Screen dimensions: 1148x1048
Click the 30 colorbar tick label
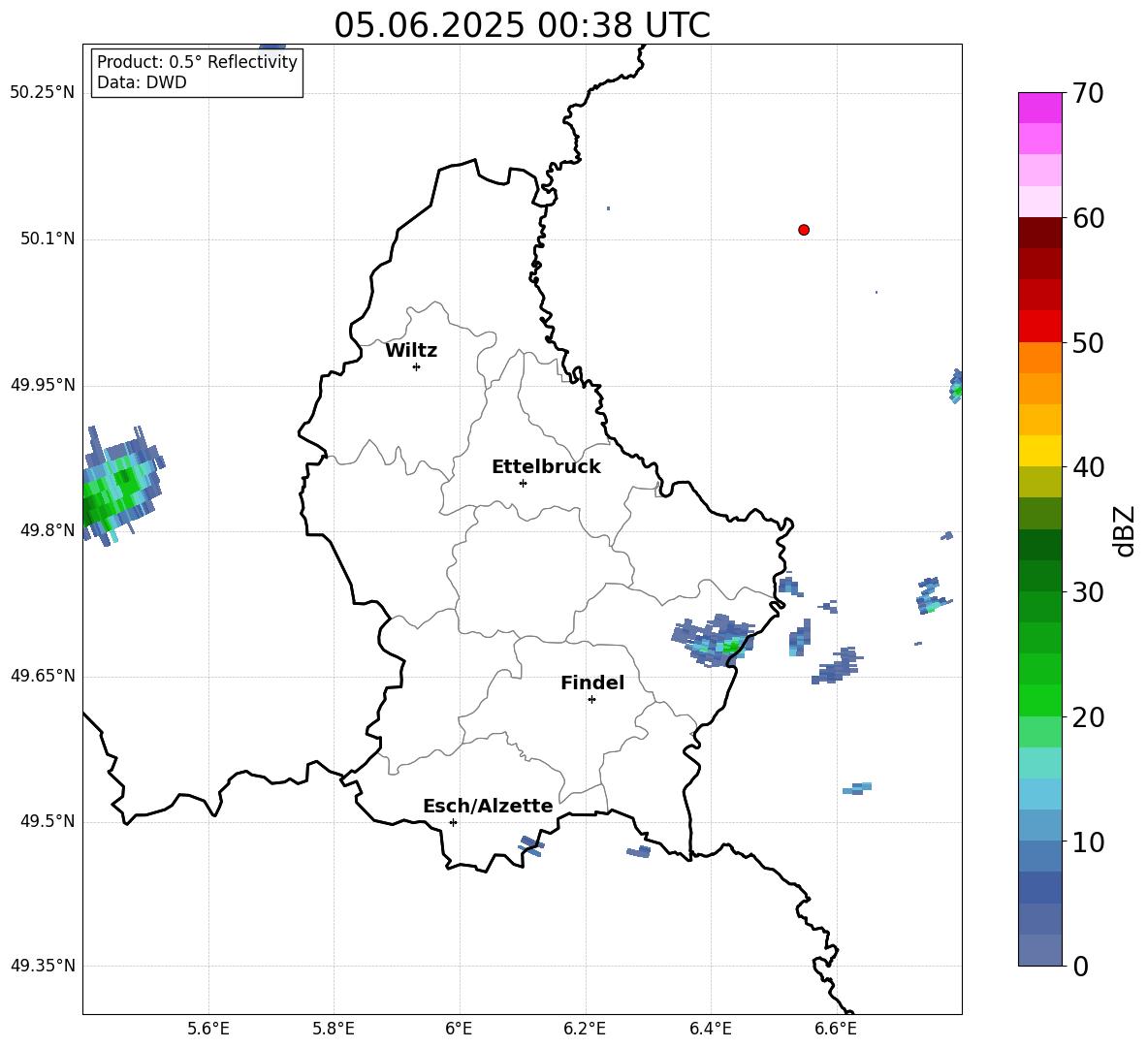click(x=1087, y=592)
